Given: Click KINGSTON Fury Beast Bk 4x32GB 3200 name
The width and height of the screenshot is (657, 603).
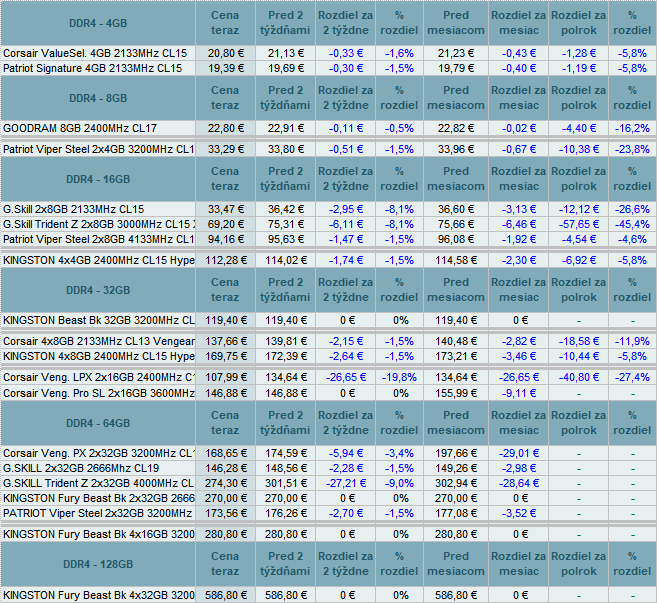Looking at the screenshot, I should [98, 595].
